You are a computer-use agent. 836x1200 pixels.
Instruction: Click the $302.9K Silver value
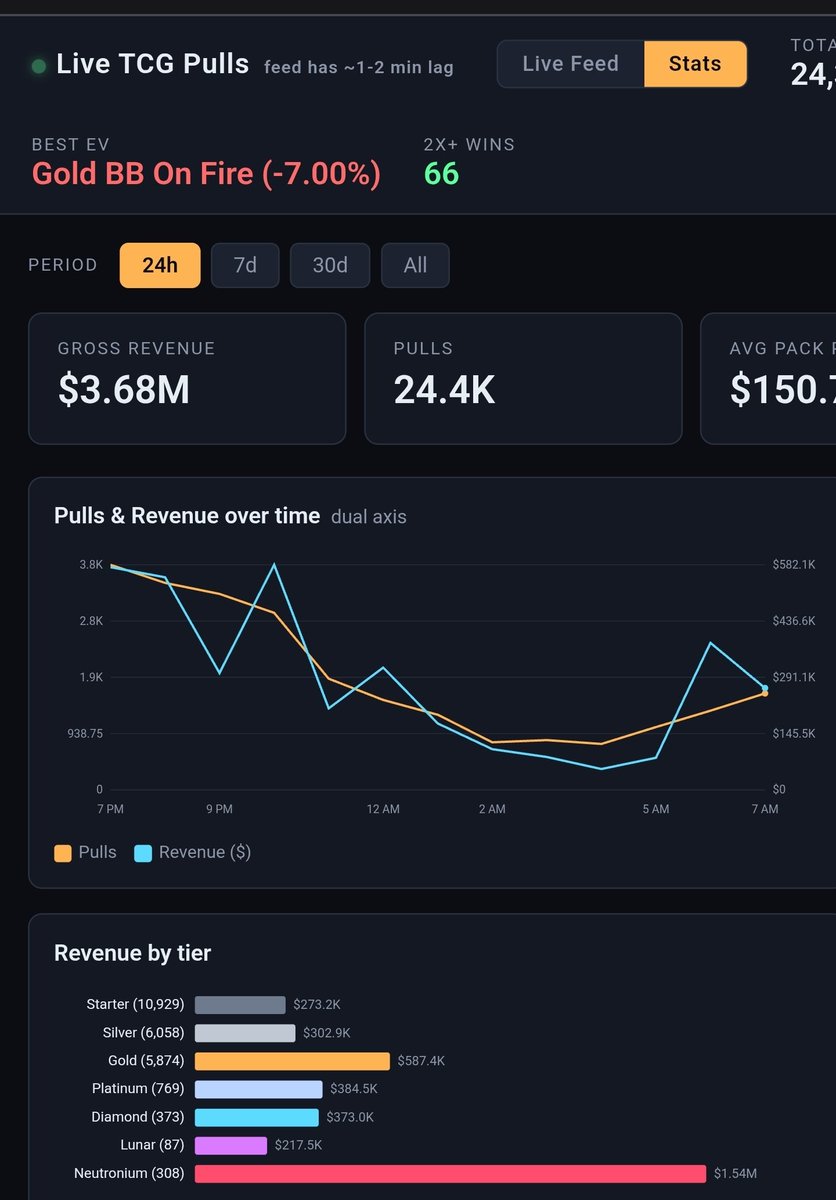coord(327,1033)
